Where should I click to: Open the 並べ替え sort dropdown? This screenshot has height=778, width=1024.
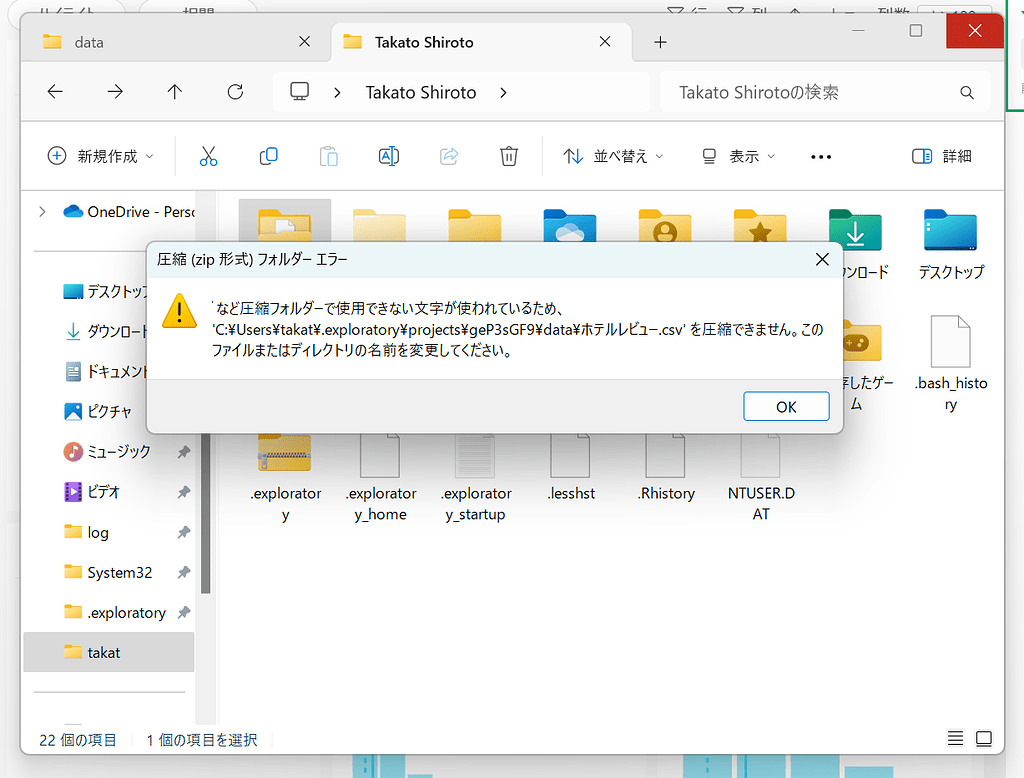tap(612, 156)
